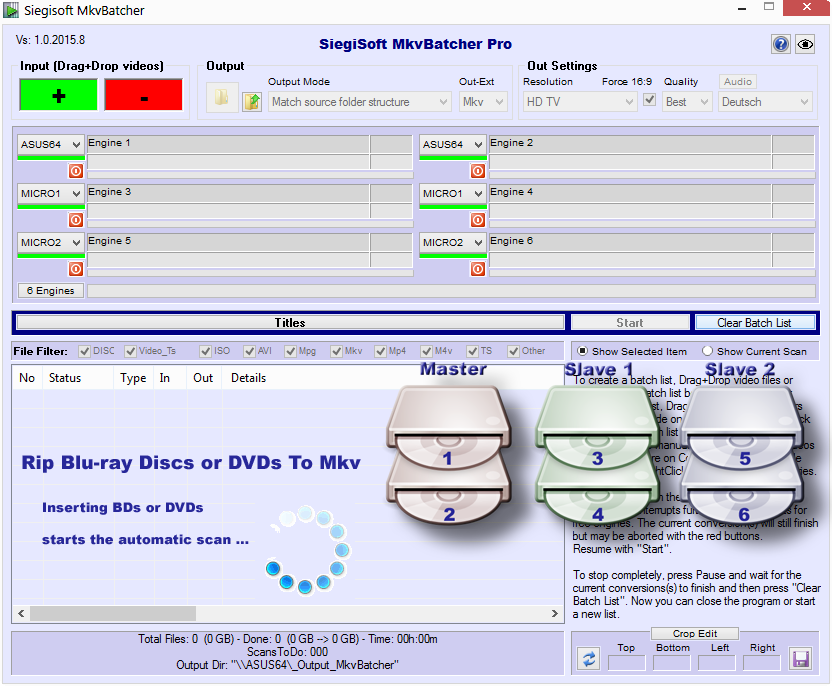Open Engine 5 host dropdown MICRO2
Screen dimensions: 832x686
click(x=51, y=242)
